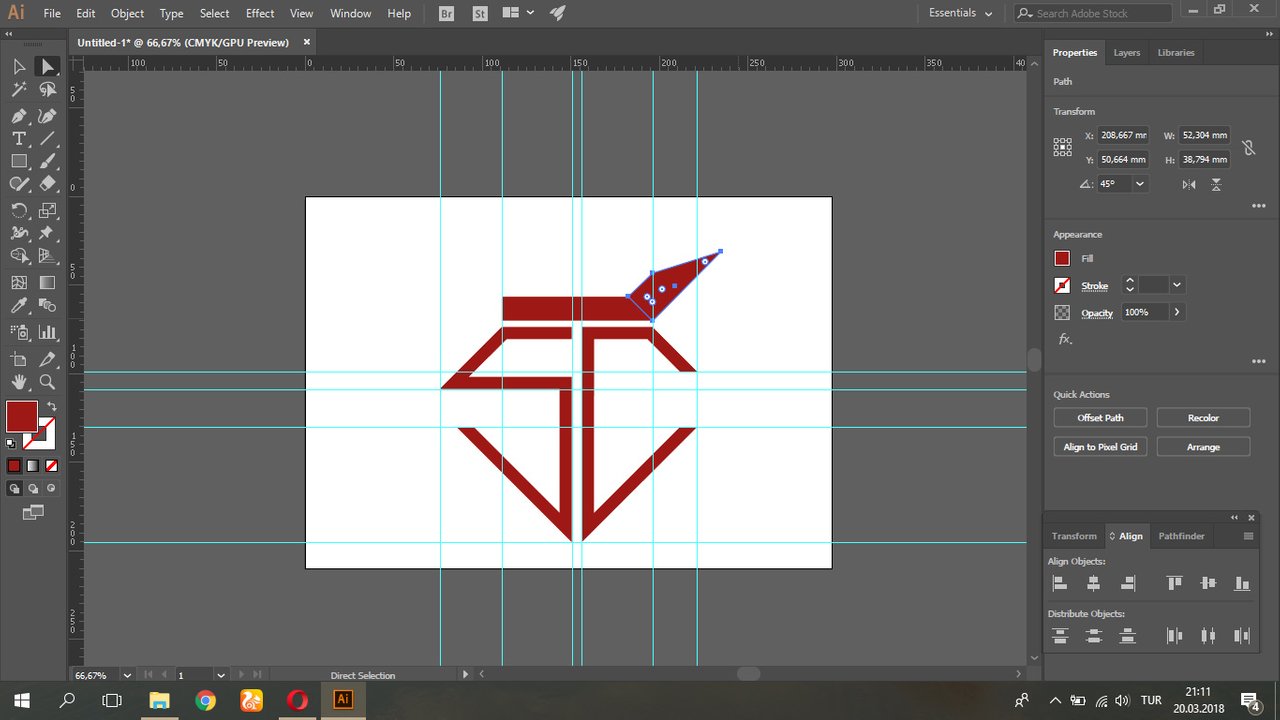Reset to default fill and stroke
Viewport: 1280px width, 720px height.
click(x=10, y=443)
